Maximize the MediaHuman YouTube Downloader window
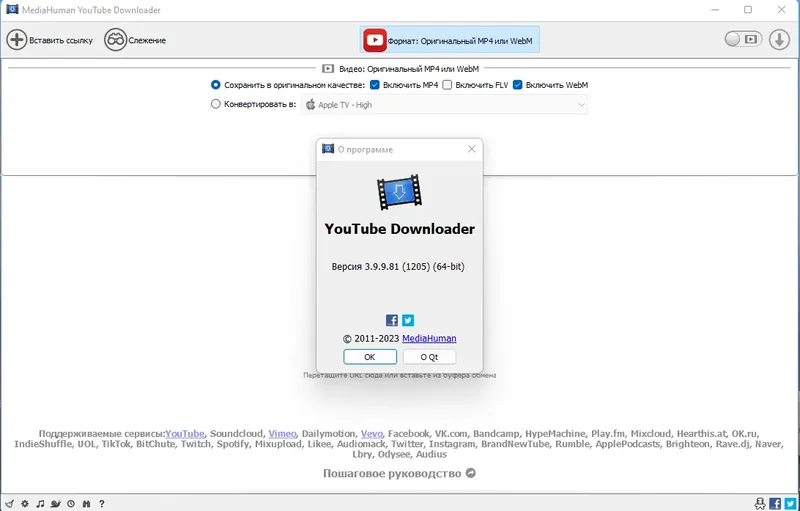 (x=748, y=9)
